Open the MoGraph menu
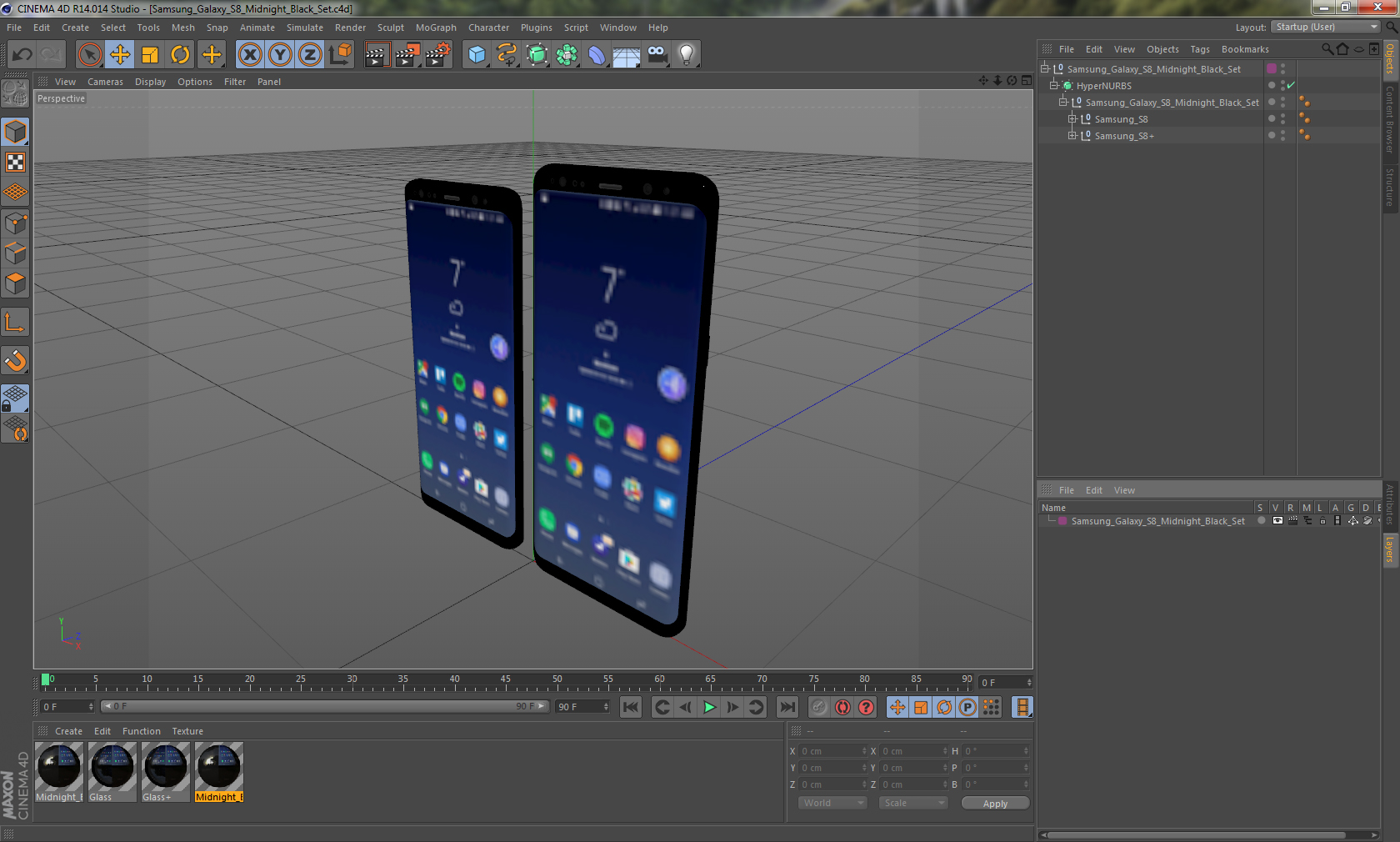The width and height of the screenshot is (1400, 842). [436, 28]
